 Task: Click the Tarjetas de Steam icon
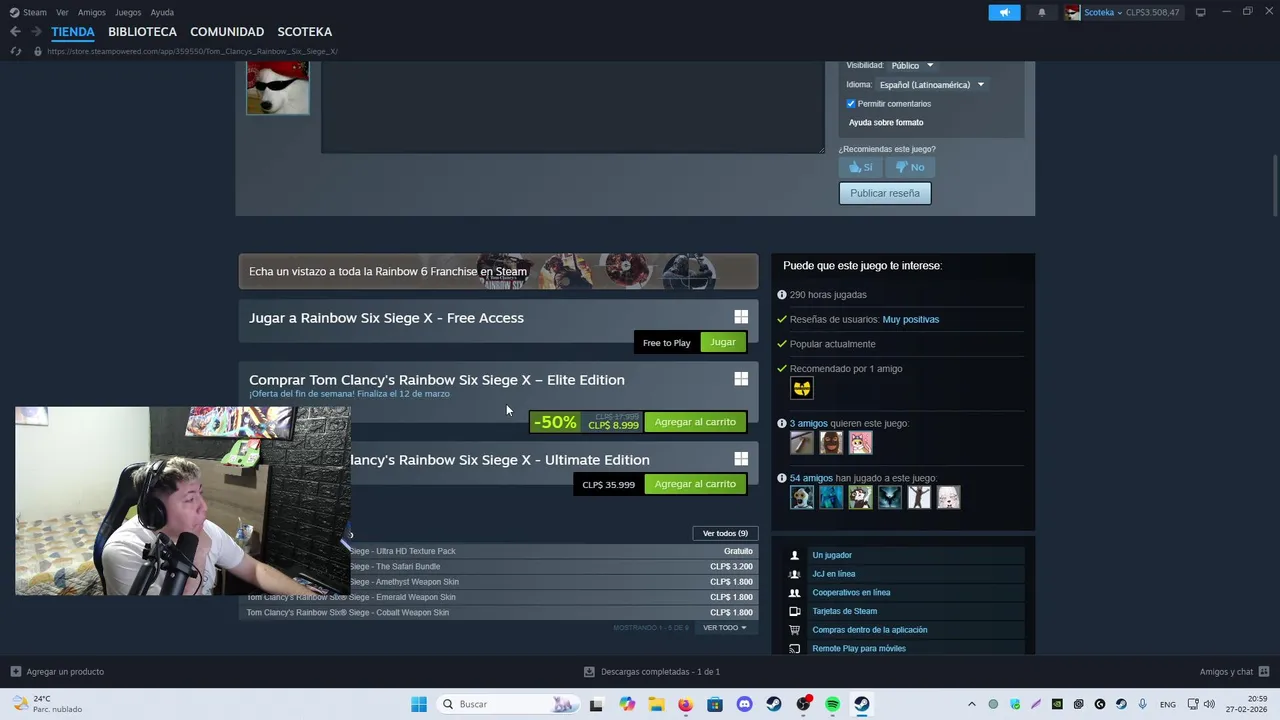794,611
